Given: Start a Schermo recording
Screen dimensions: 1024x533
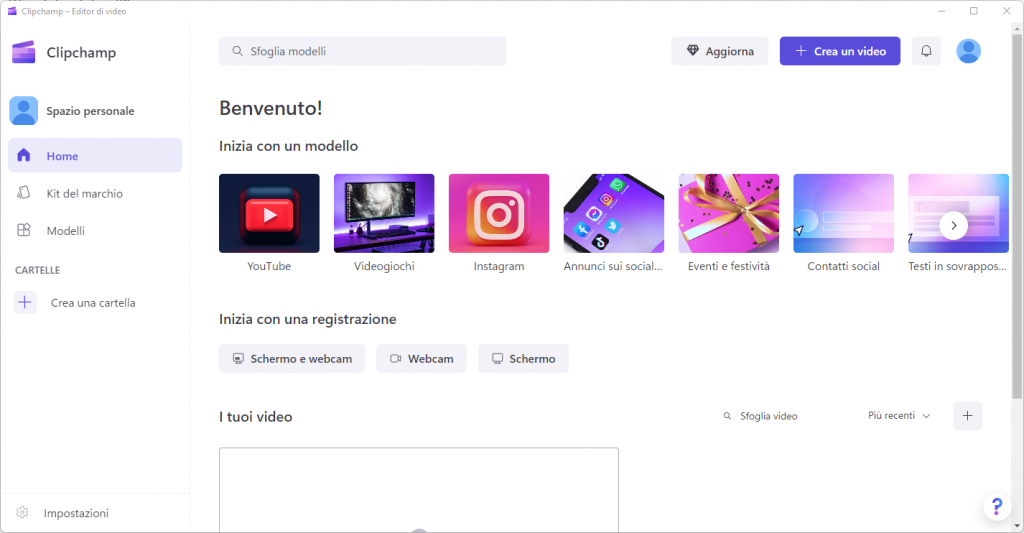Looking at the screenshot, I should click(x=523, y=359).
